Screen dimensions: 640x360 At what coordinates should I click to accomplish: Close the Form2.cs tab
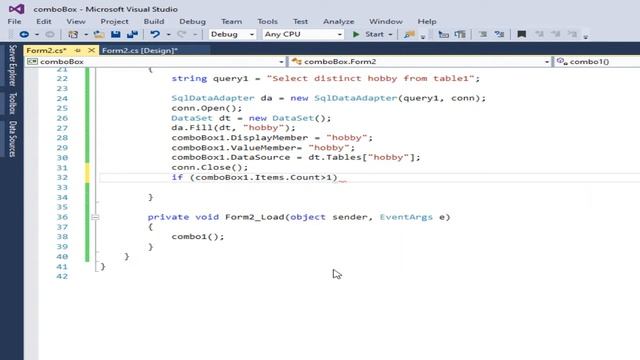click(91, 50)
